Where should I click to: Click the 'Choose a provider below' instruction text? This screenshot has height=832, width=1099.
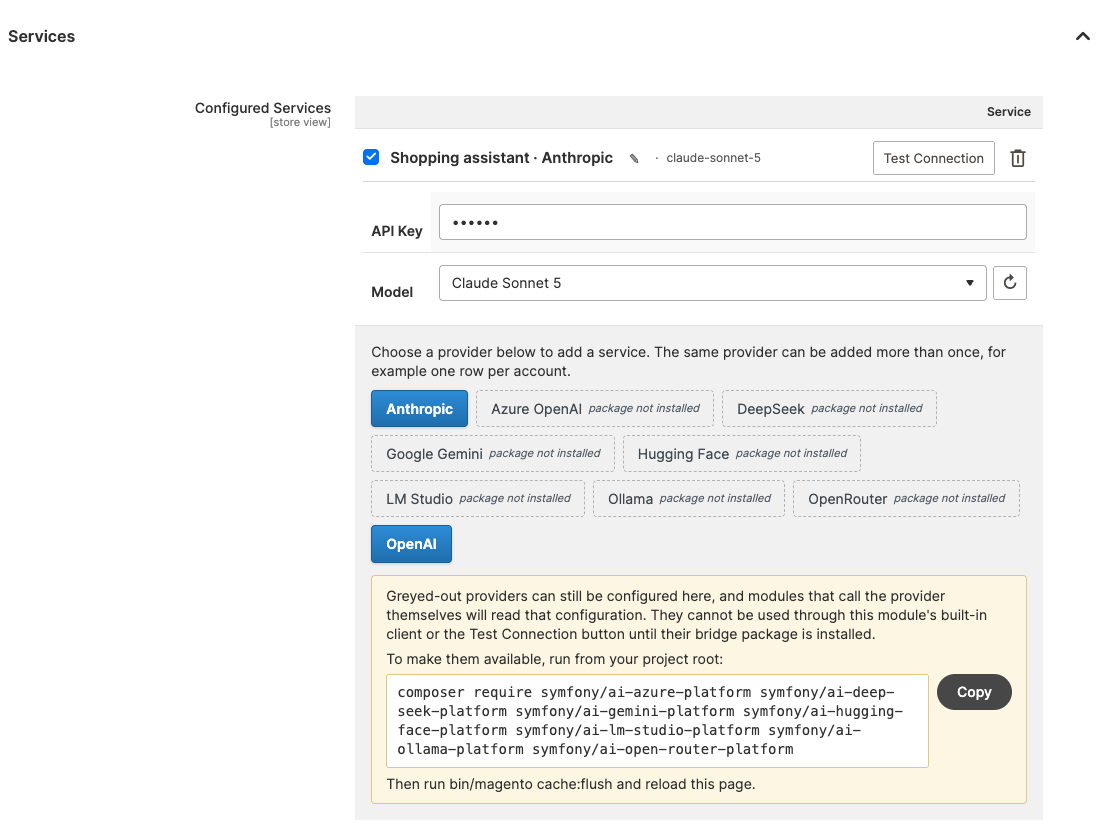pos(688,362)
